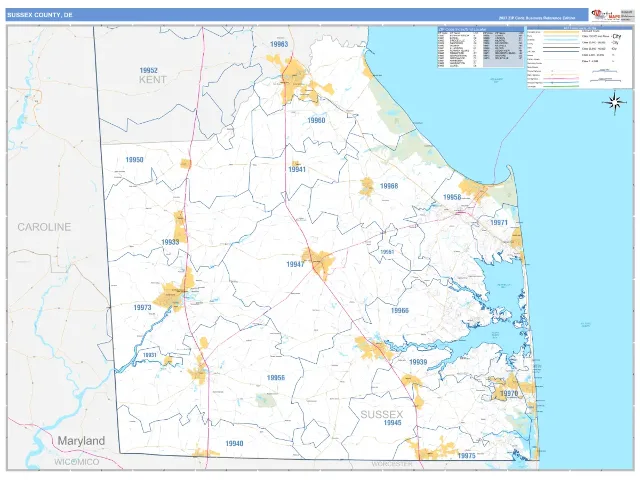Click the WICOMICO county label
This screenshot has height=480, width=640.
point(77,462)
